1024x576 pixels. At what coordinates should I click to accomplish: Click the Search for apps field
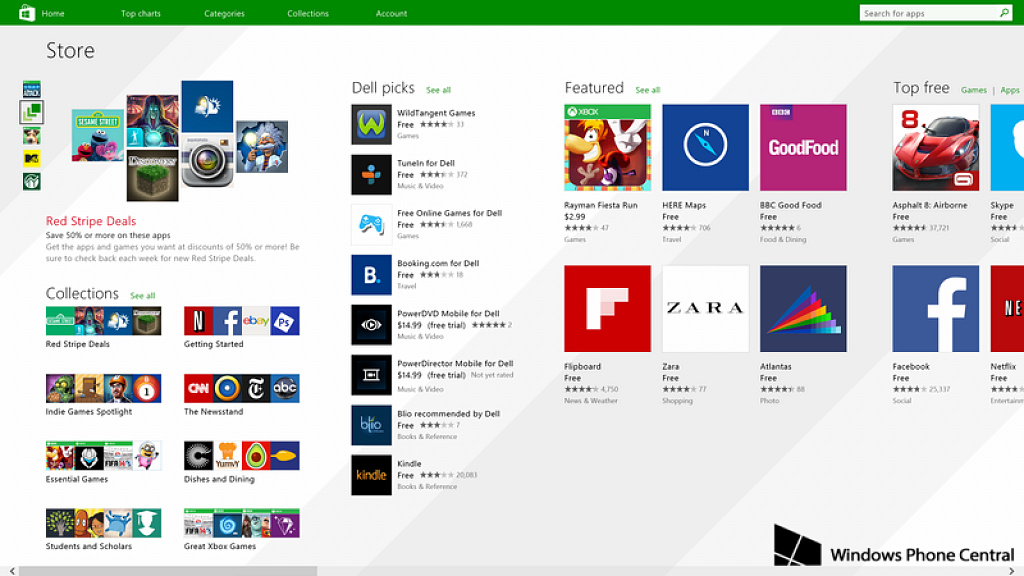point(928,13)
